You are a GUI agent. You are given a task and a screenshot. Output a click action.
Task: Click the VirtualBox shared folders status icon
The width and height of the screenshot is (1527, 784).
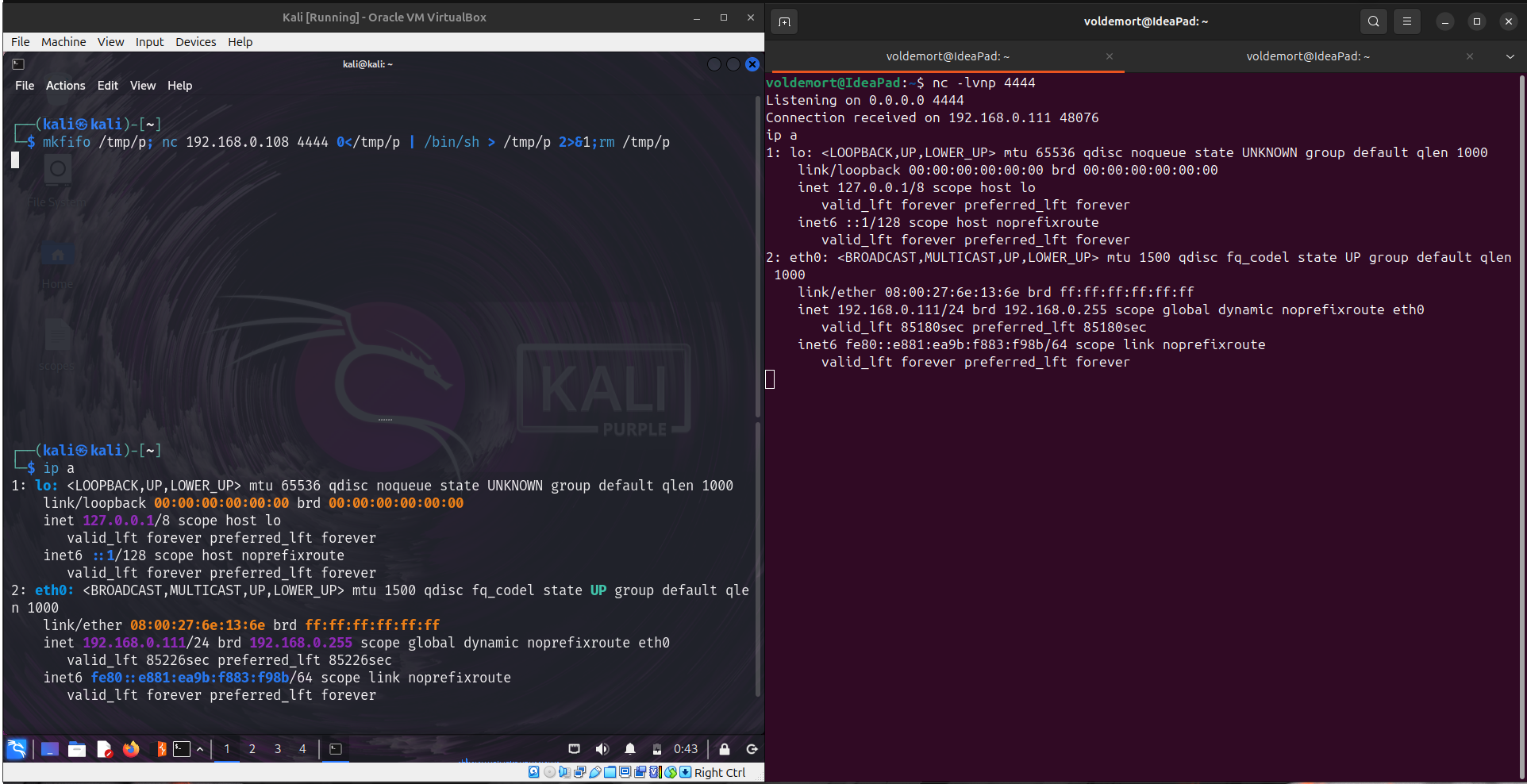tap(610, 772)
